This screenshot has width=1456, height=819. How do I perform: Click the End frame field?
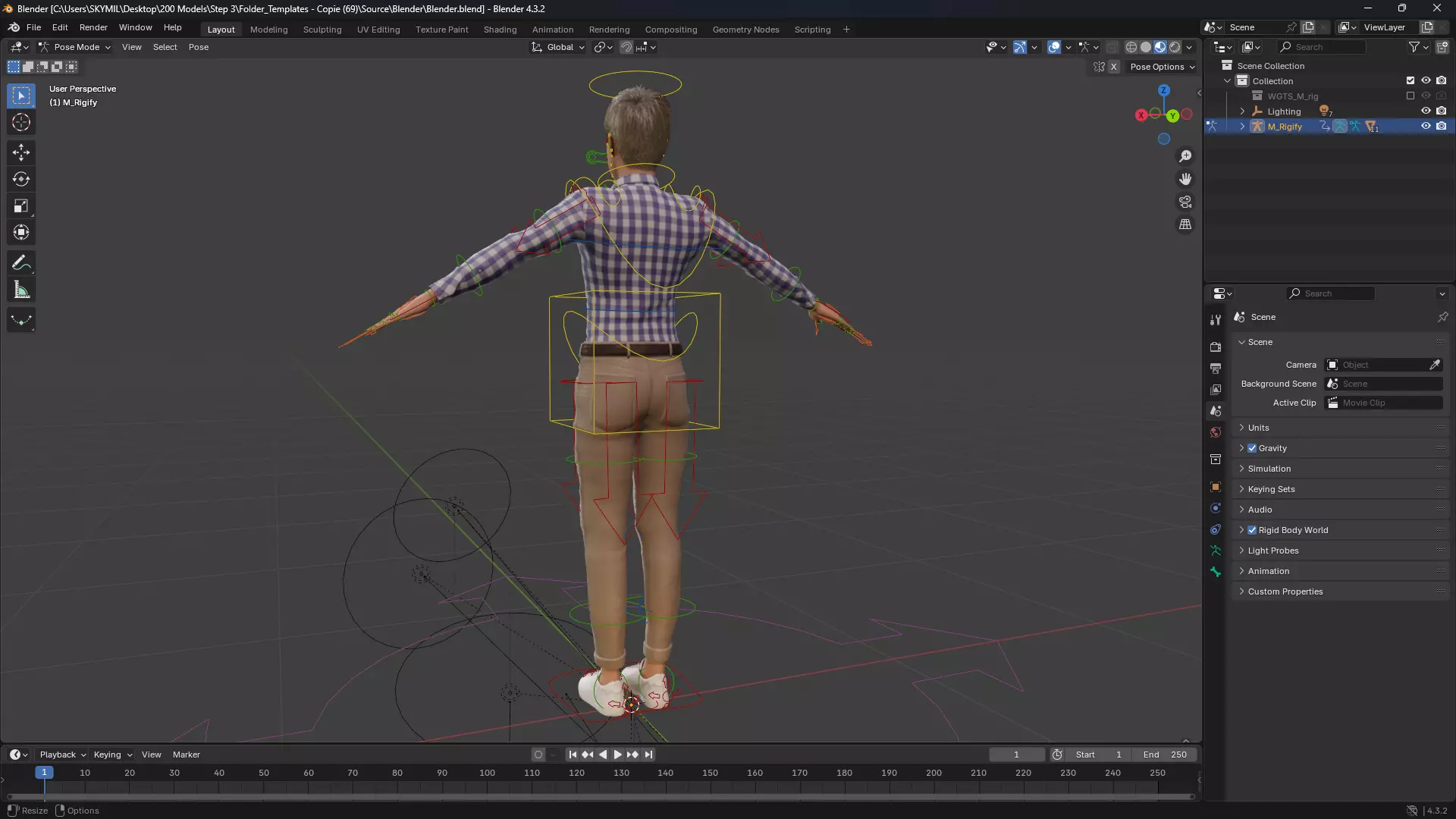click(x=1166, y=755)
